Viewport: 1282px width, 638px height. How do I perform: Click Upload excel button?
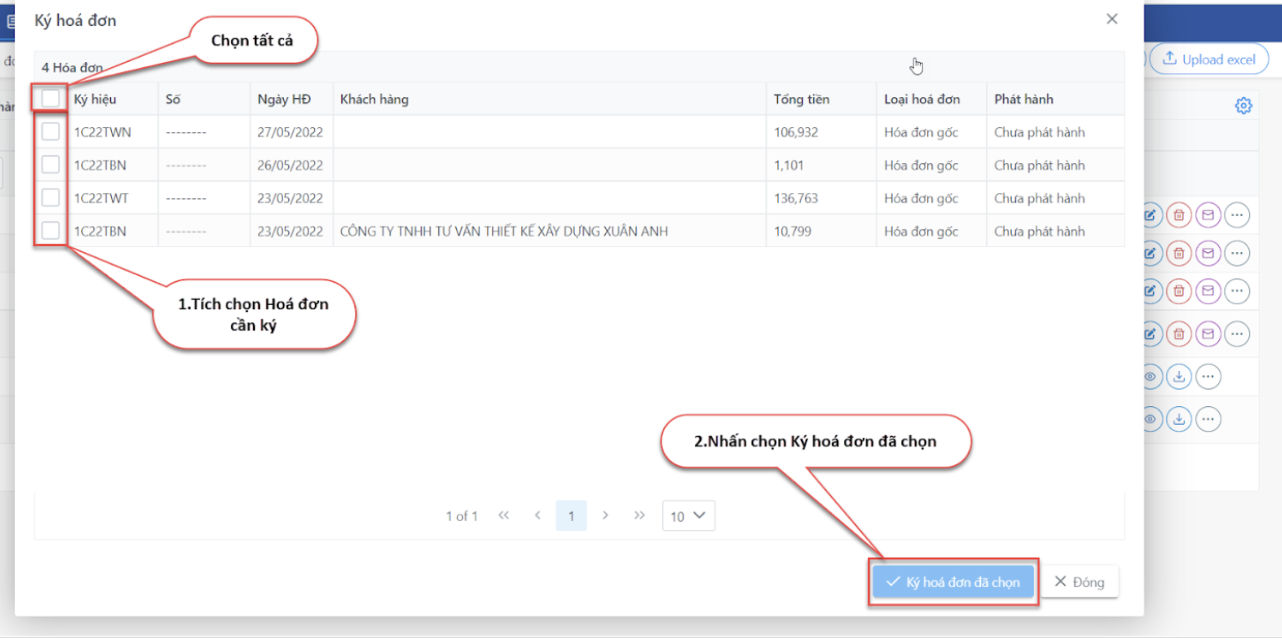coord(1208,59)
